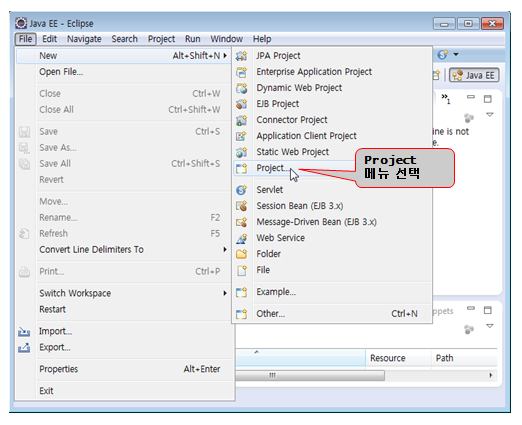Open the Window menu
This screenshot has height=425, width=522.
(227, 39)
